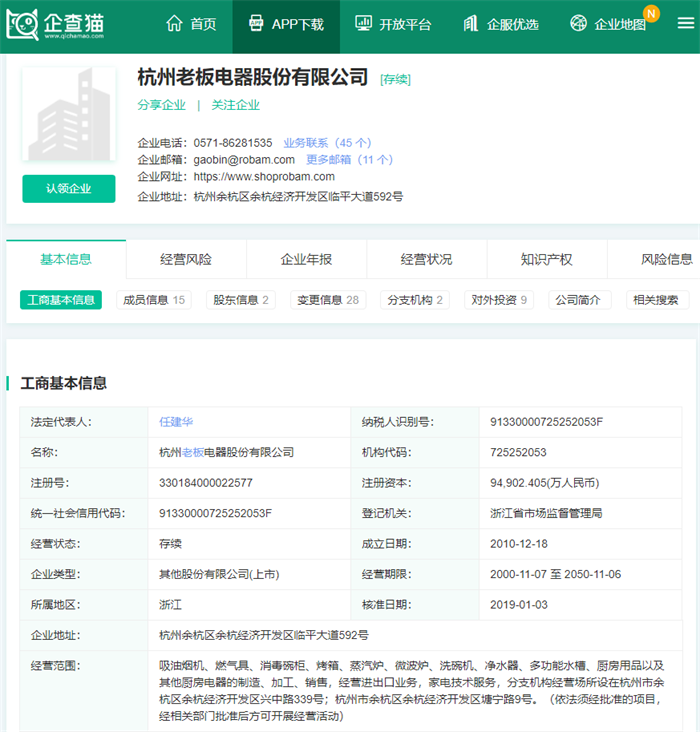
Task: Select 工商基本信息 sub-tab
Action: click(x=61, y=300)
